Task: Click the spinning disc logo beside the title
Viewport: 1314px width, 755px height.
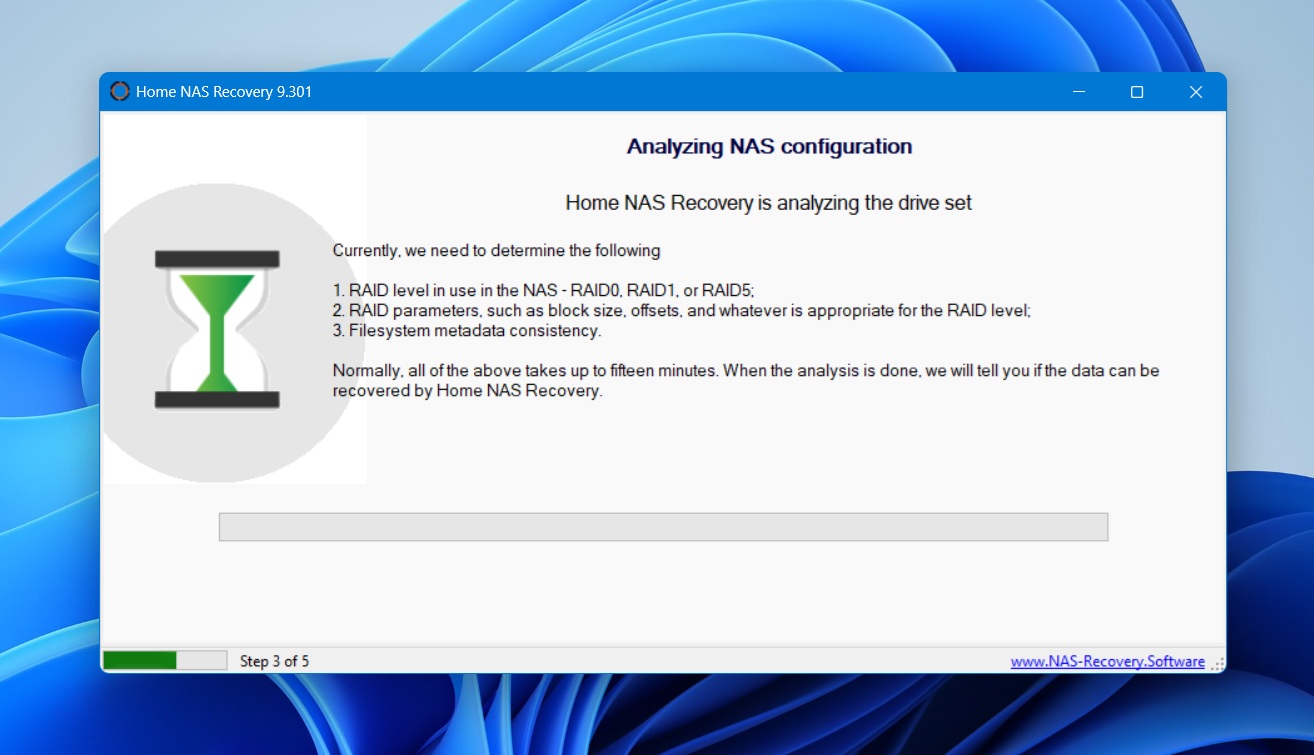Action: [x=120, y=91]
